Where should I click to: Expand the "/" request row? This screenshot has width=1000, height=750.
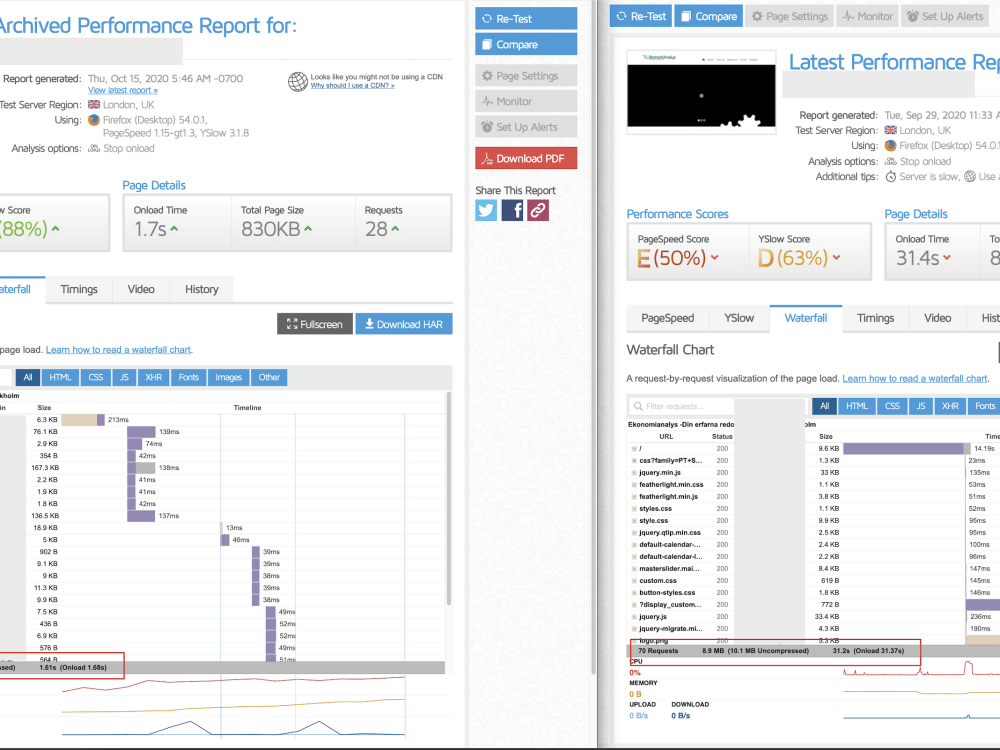tap(634, 449)
